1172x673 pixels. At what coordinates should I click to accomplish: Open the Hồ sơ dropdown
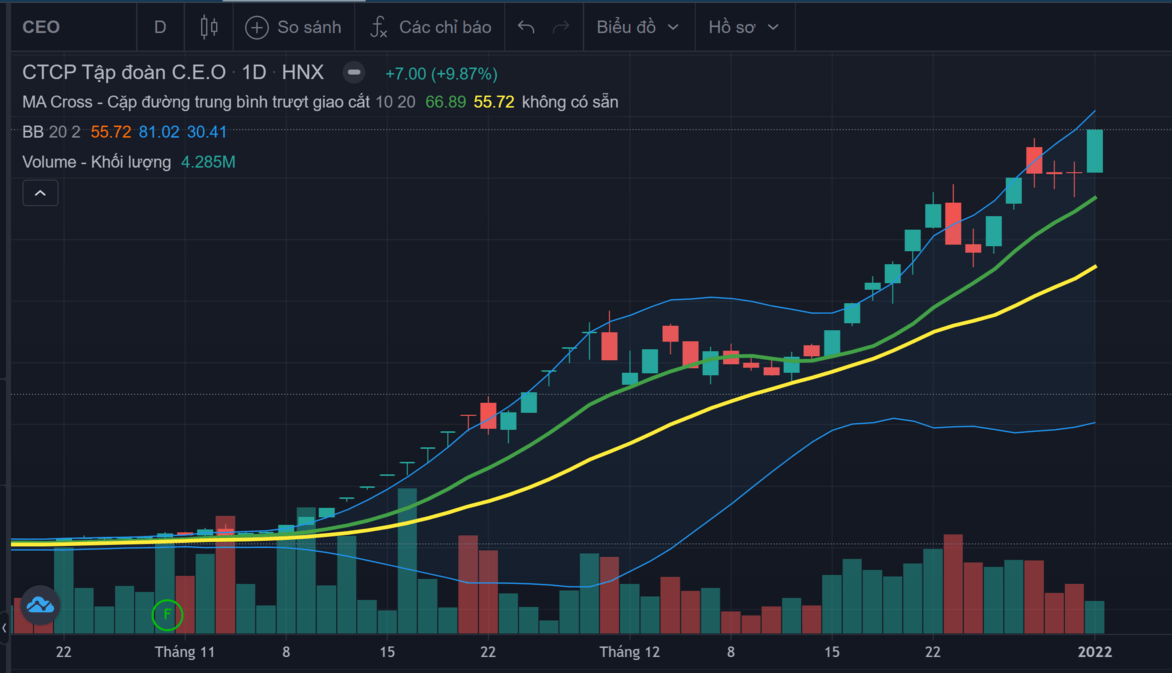pos(743,27)
